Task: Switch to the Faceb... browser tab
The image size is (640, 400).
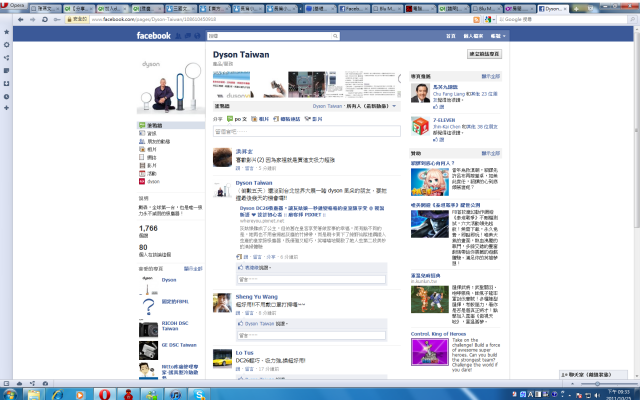Action: pos(353,9)
